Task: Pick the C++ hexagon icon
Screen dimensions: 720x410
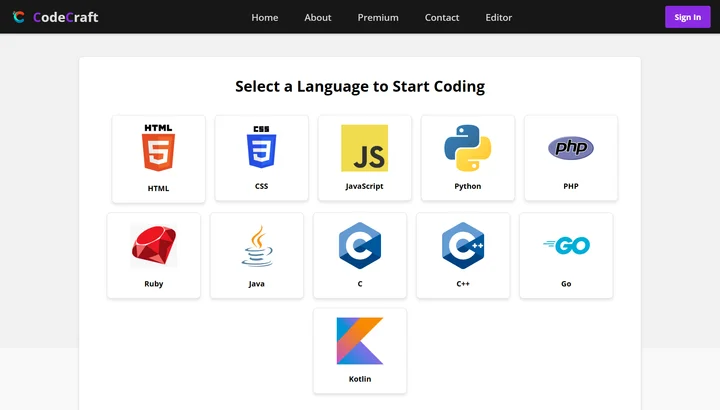Action: pos(463,246)
